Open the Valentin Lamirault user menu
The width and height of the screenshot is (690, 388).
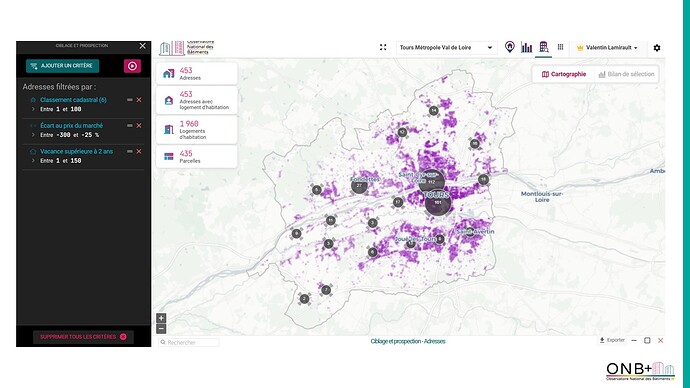coord(607,48)
